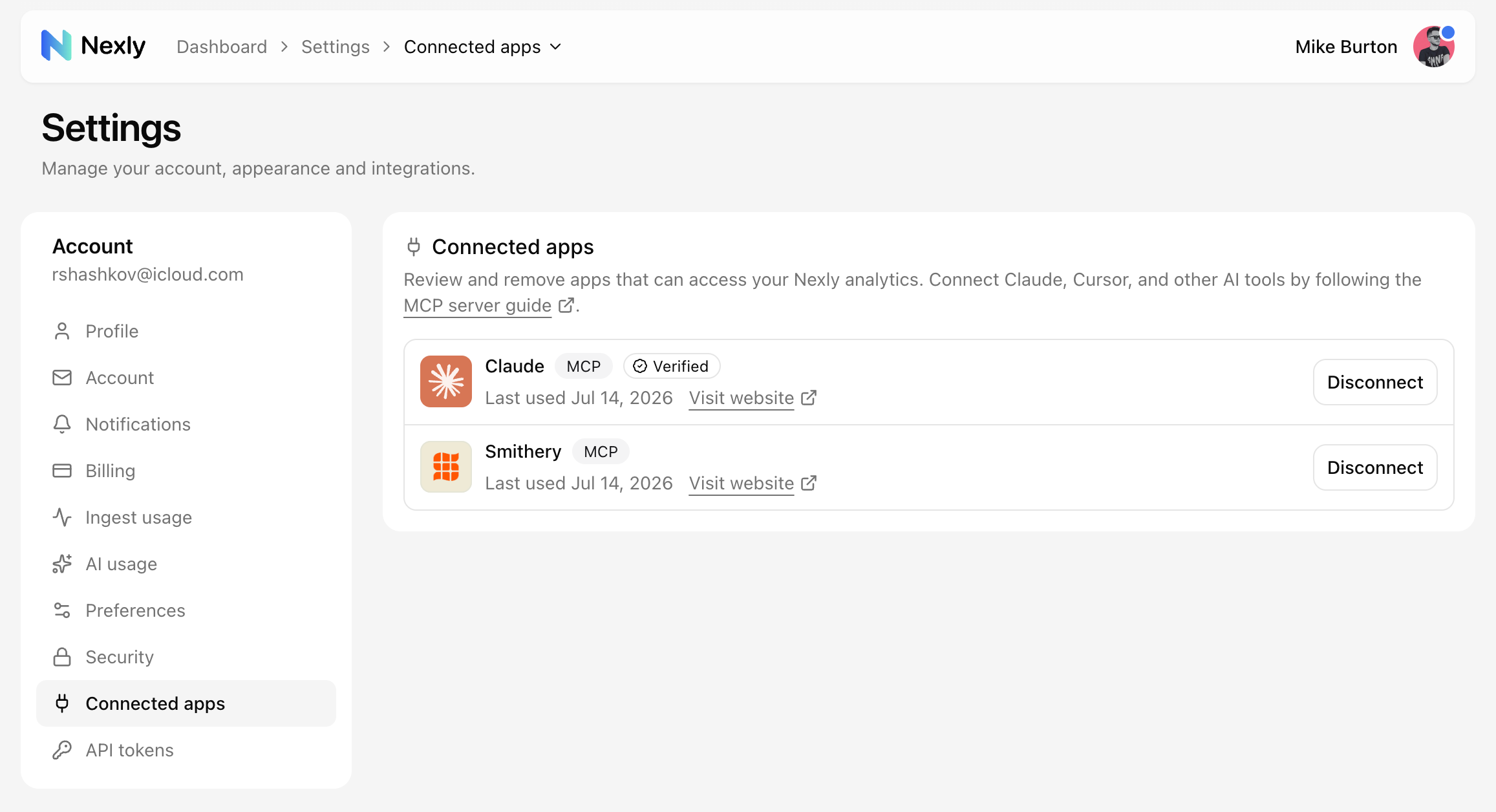Disconnect the Smithery app
Screen dimensions: 1496x812
pyautogui.click(x=1375, y=467)
